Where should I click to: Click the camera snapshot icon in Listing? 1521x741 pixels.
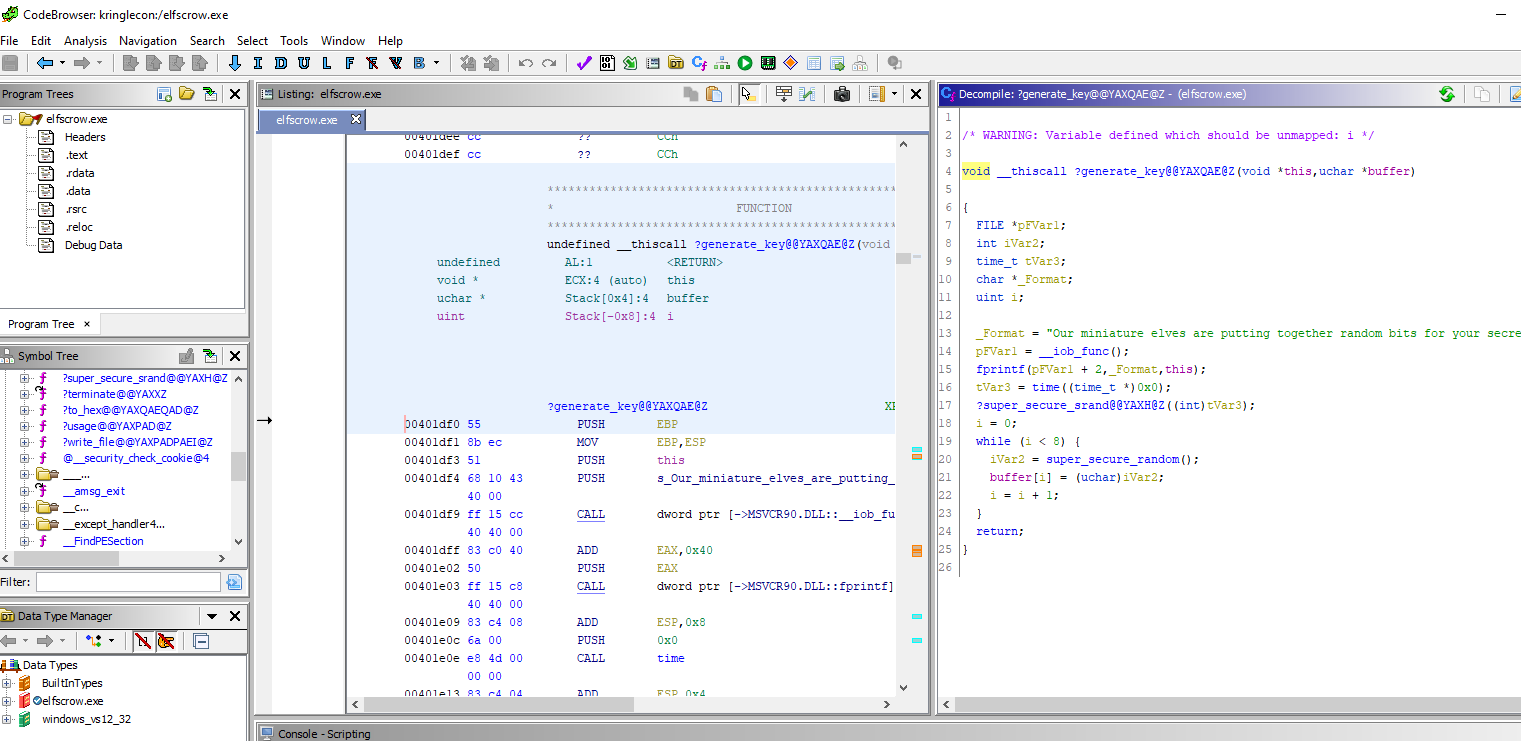coord(842,94)
